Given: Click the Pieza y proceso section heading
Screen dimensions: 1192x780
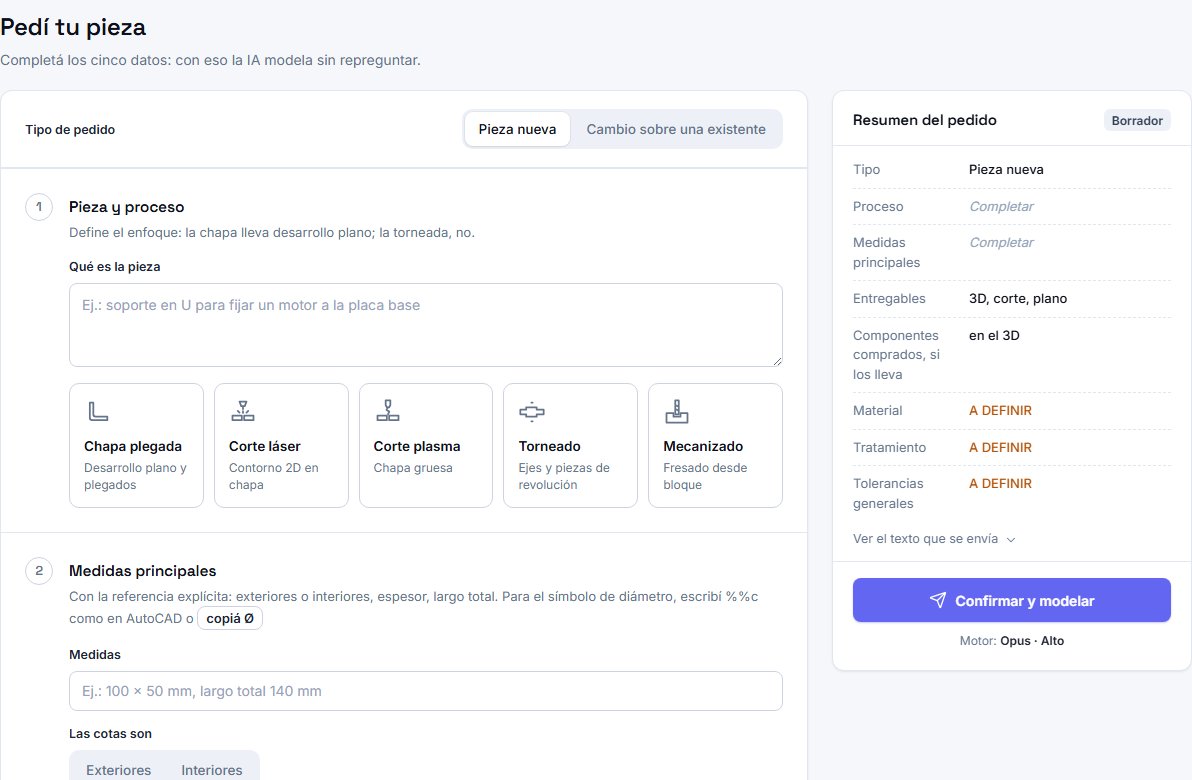Looking at the screenshot, I should tap(126, 207).
